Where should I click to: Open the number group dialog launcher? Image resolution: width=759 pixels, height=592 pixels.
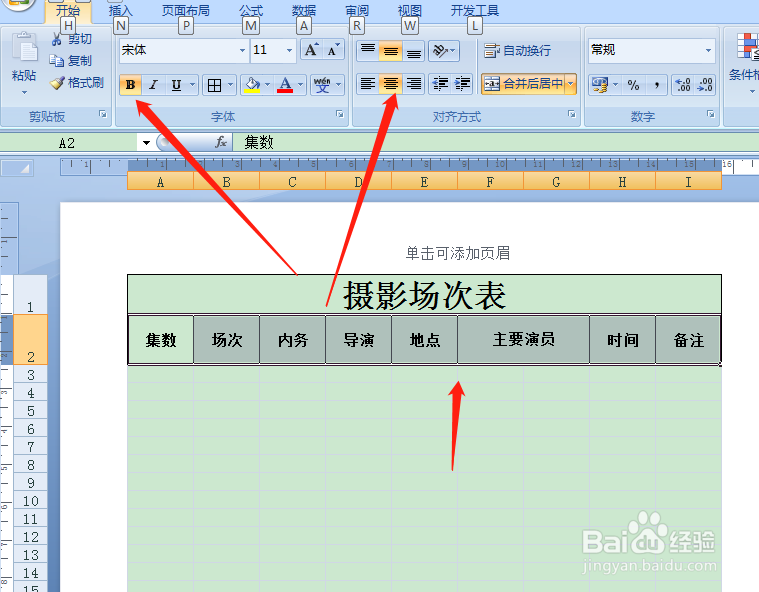pos(711,114)
